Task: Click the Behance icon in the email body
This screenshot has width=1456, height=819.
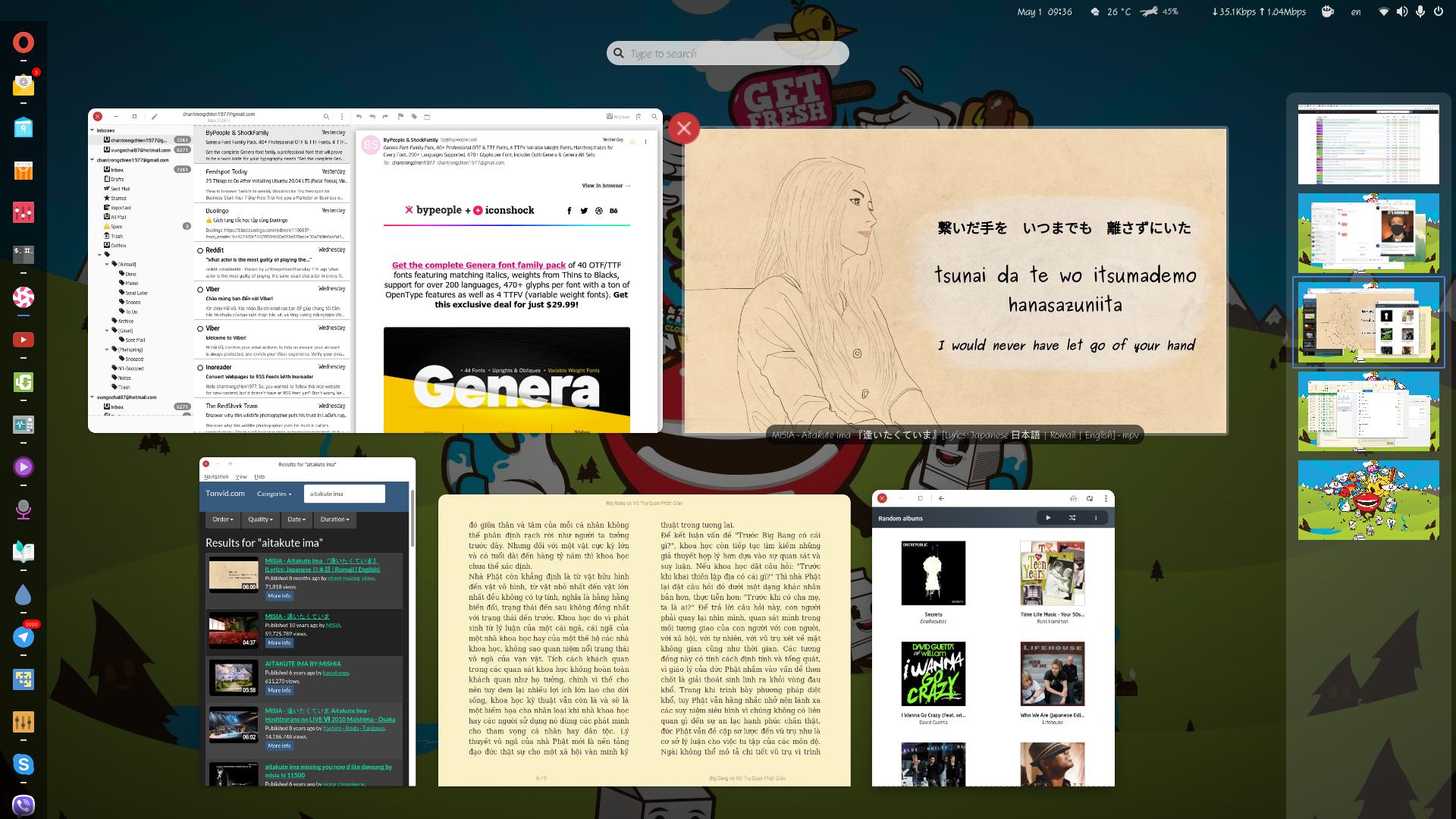Action: click(x=613, y=211)
